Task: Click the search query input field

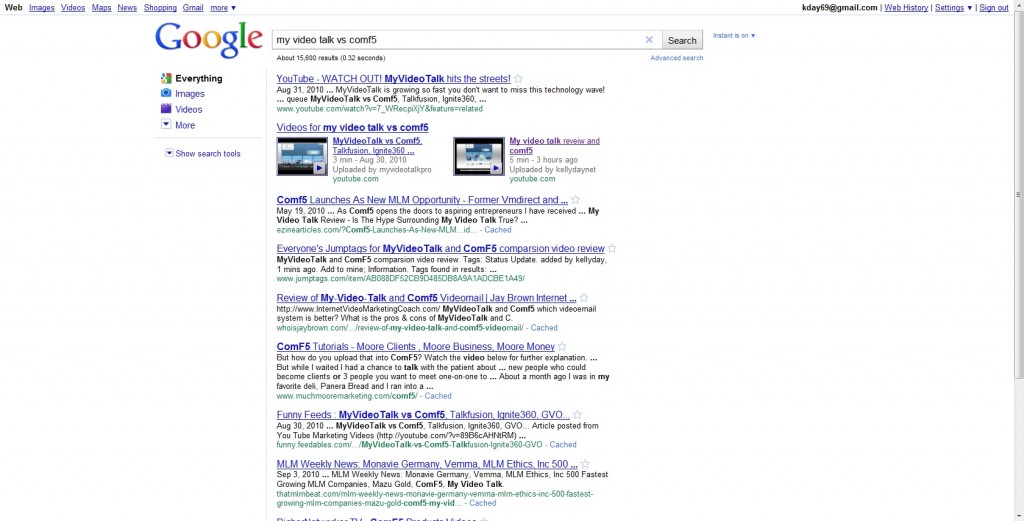Action: [457, 40]
